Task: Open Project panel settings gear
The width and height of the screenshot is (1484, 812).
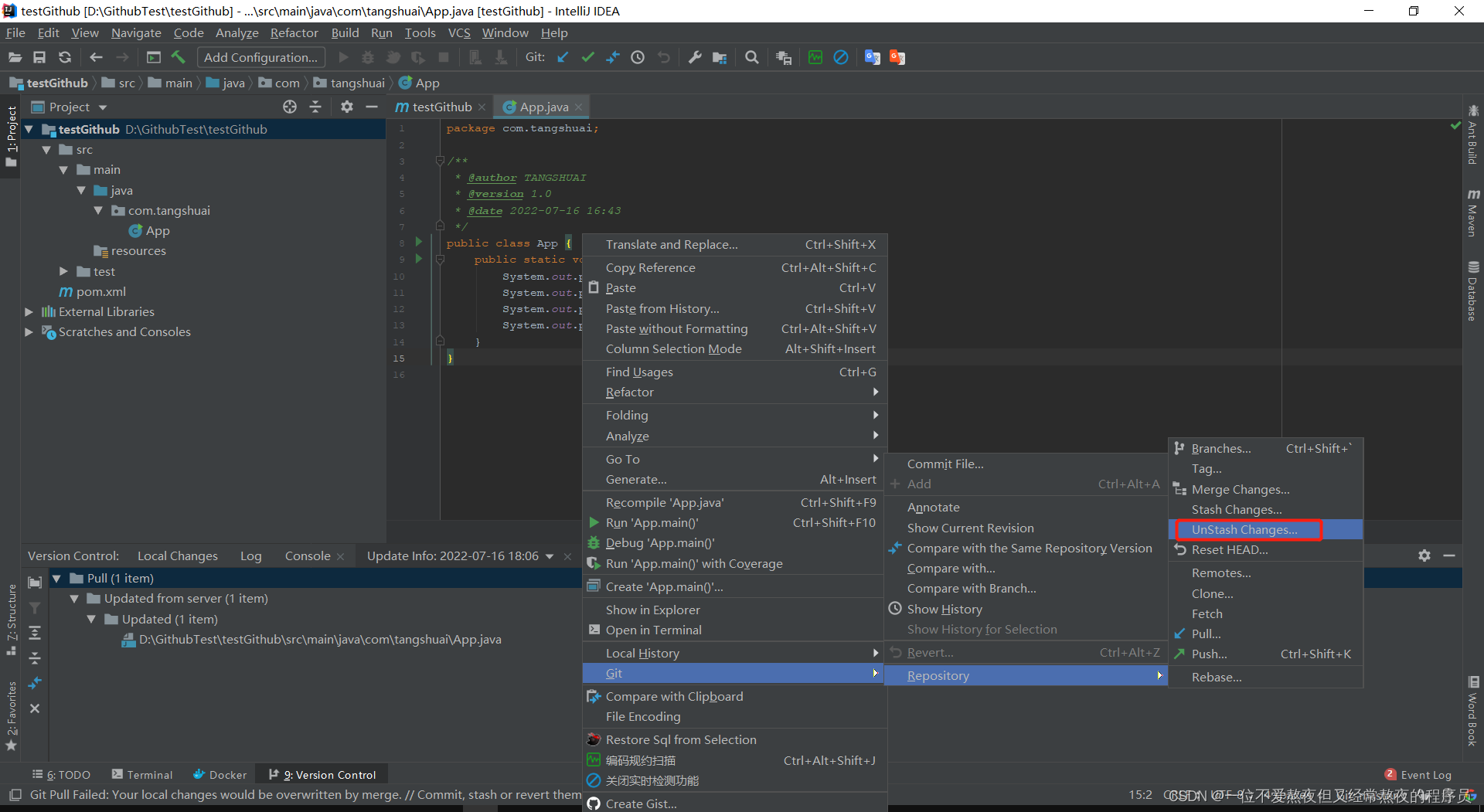Action: (347, 107)
